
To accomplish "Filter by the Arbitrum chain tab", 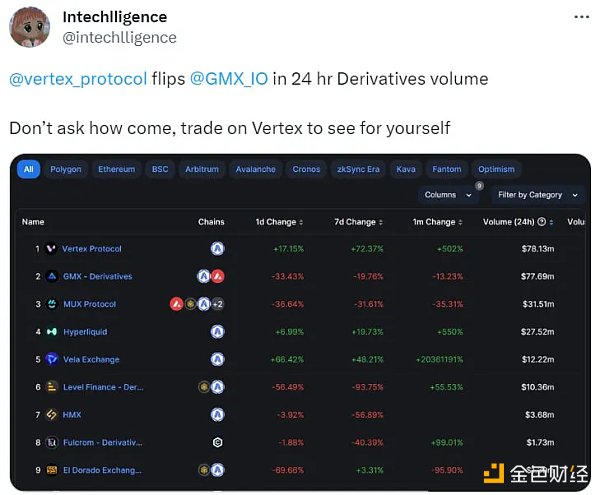I will click(x=201, y=169).
